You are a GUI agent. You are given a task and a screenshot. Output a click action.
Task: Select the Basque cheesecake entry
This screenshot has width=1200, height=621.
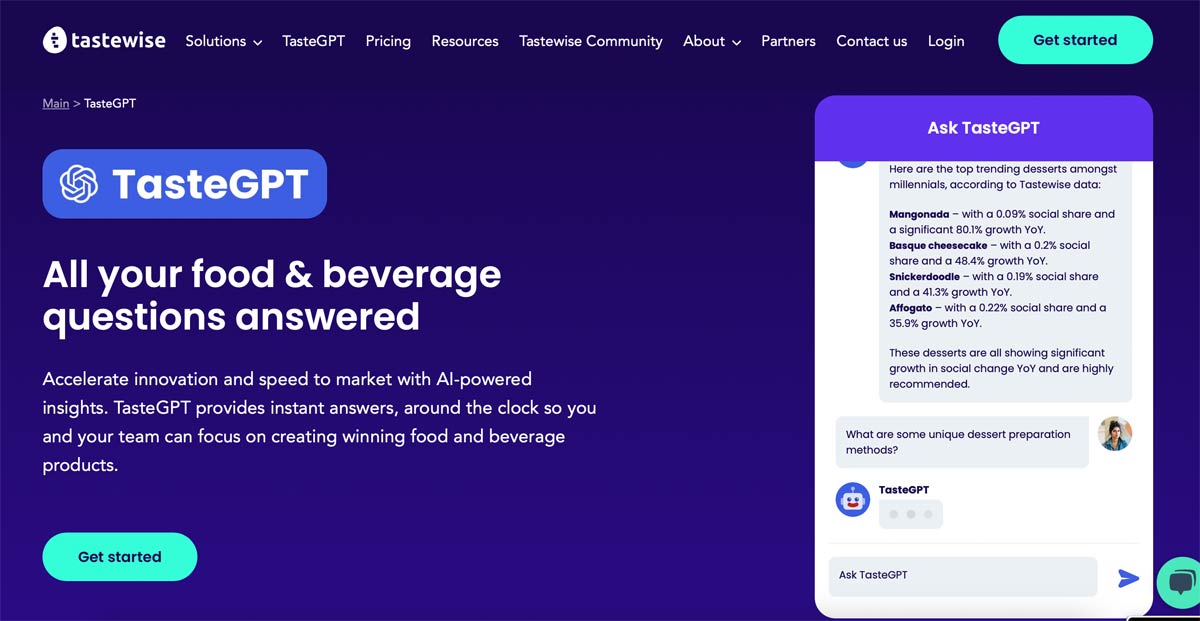point(990,253)
